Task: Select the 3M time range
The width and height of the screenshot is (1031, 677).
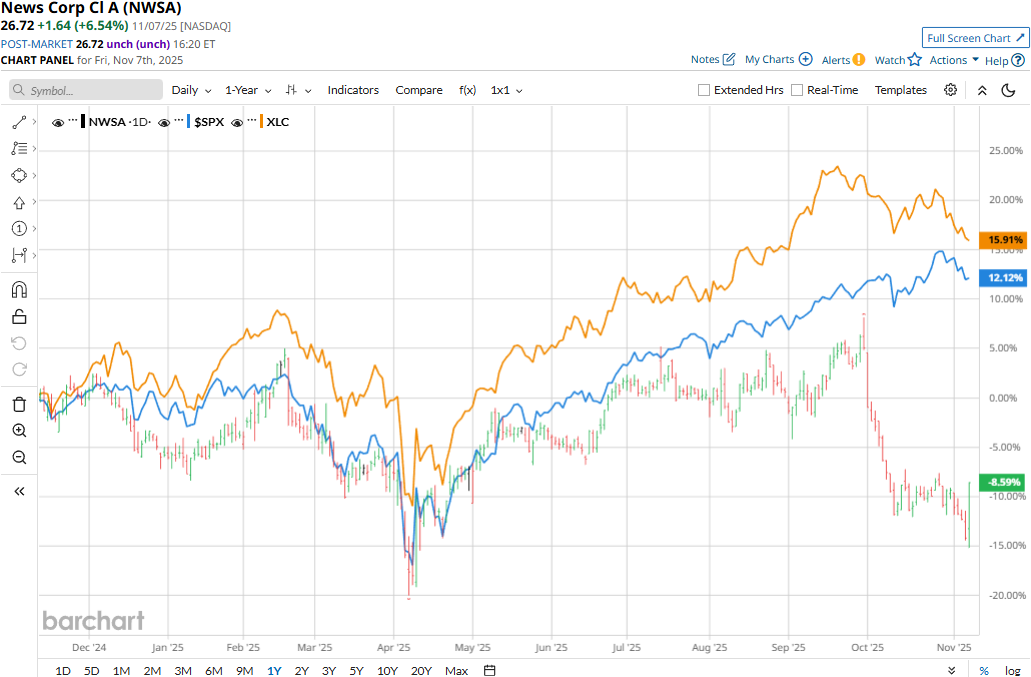Action: [183, 670]
